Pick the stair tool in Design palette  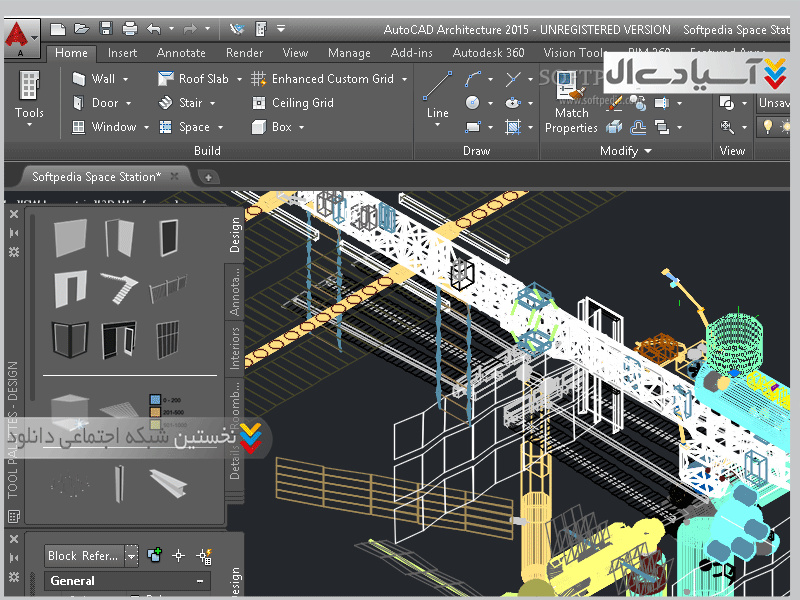coord(120,289)
